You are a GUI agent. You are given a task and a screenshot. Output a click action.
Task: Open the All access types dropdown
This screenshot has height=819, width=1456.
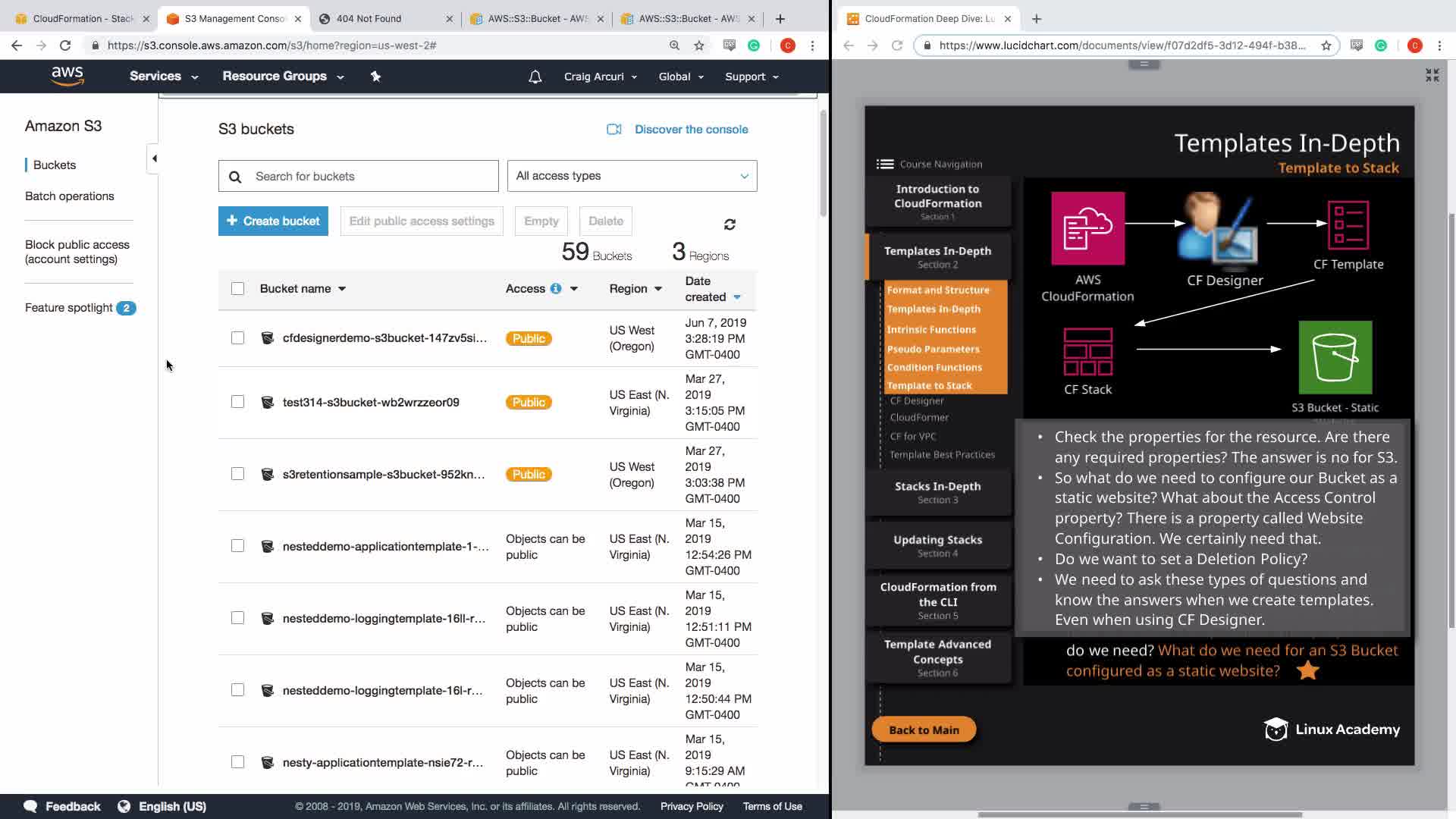click(632, 176)
